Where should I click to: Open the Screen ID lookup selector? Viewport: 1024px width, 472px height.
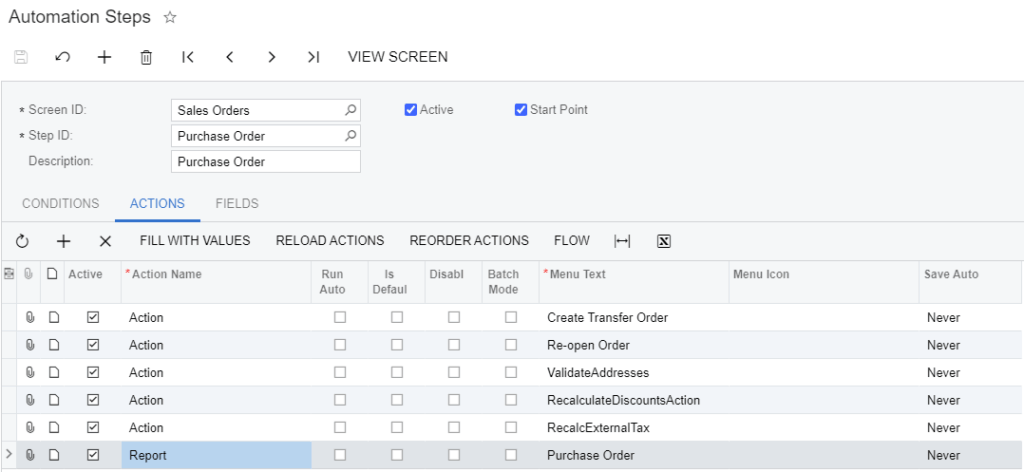[350, 110]
